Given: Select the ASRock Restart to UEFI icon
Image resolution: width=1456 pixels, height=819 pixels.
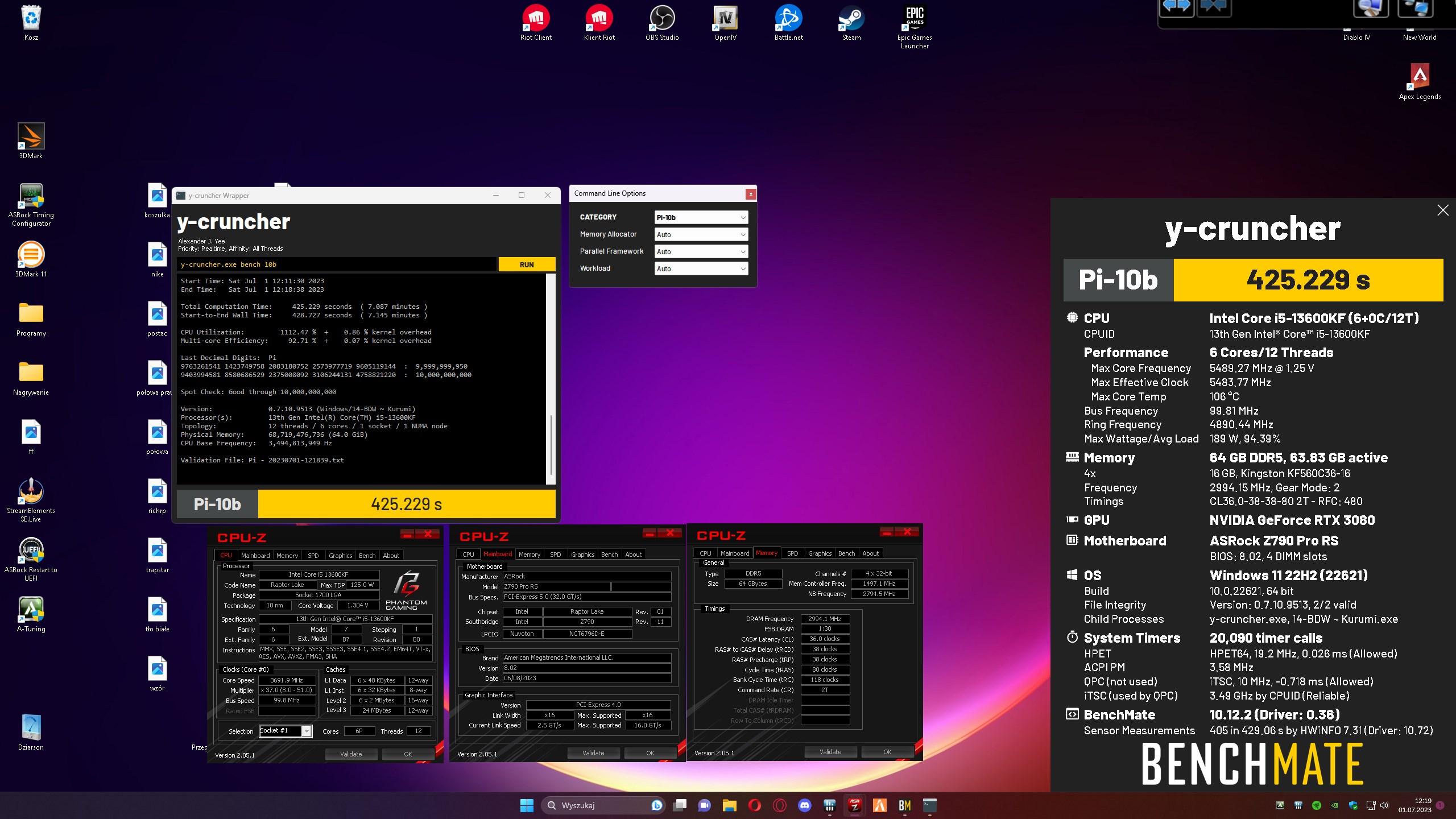Looking at the screenshot, I should click(31, 560).
